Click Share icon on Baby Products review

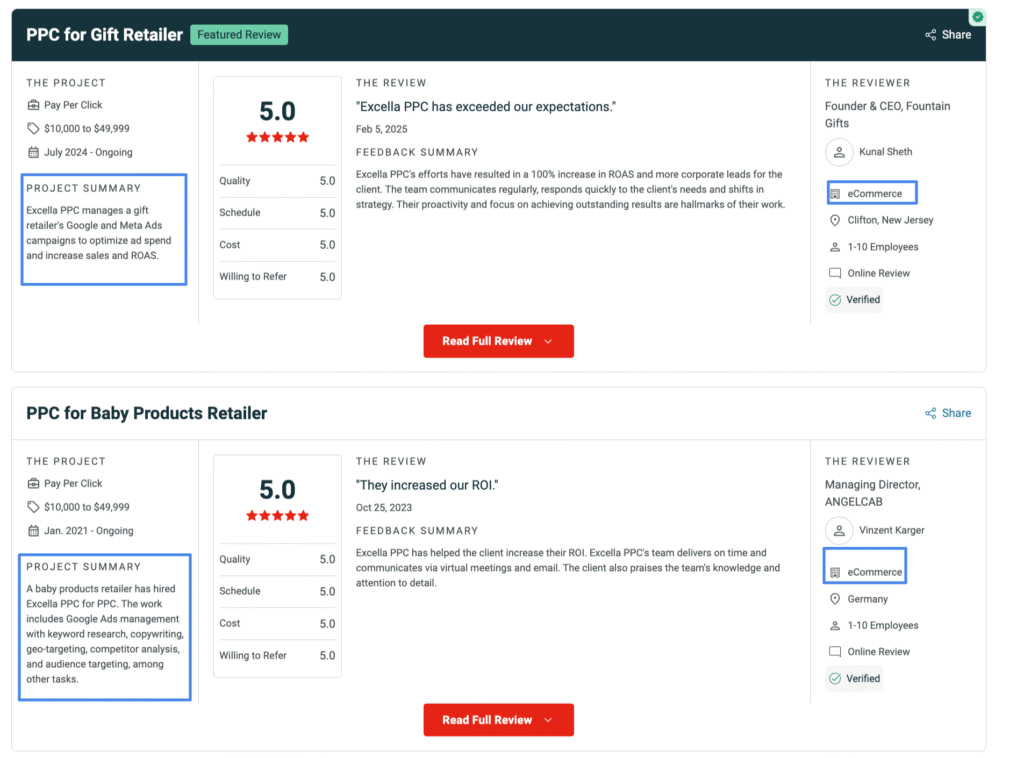[931, 413]
